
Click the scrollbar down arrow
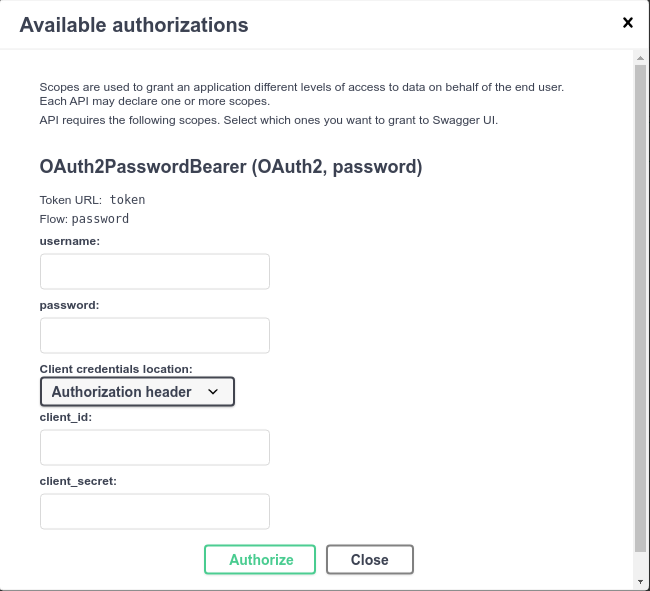coord(640,581)
